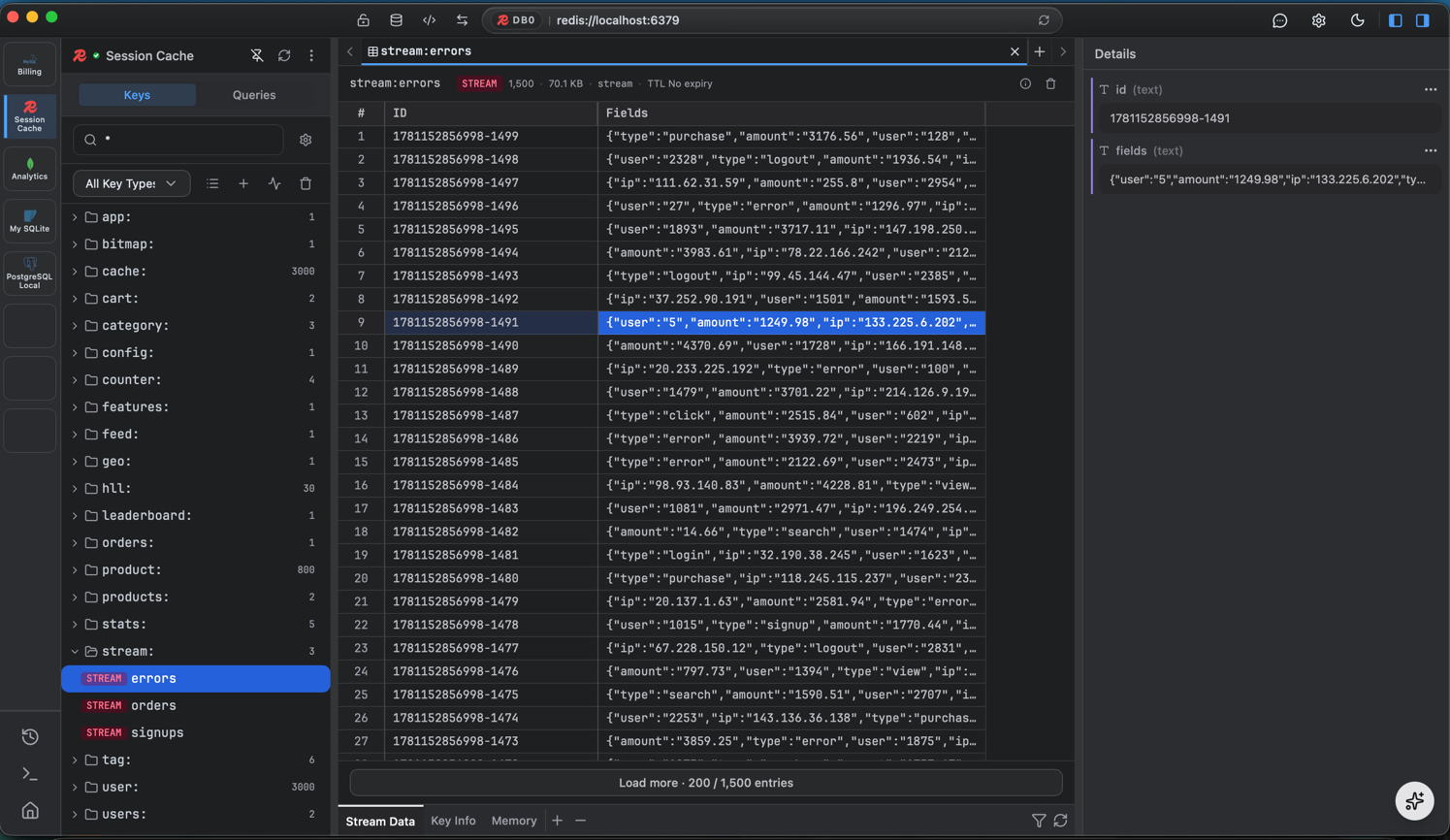This screenshot has height=840, width=1450.
Task: Open the query history icon
Action: [30, 737]
